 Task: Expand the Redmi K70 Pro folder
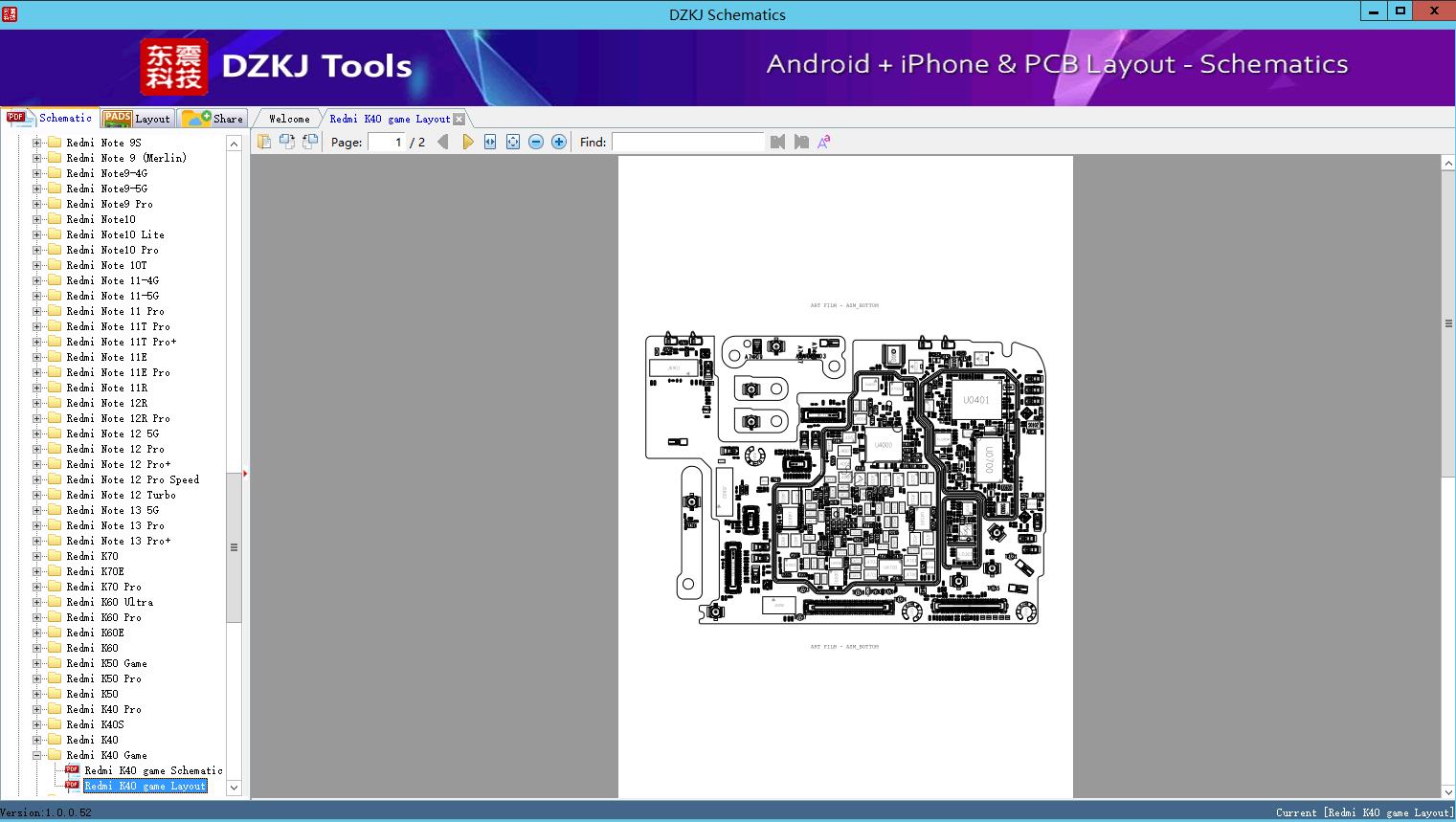[x=37, y=587]
